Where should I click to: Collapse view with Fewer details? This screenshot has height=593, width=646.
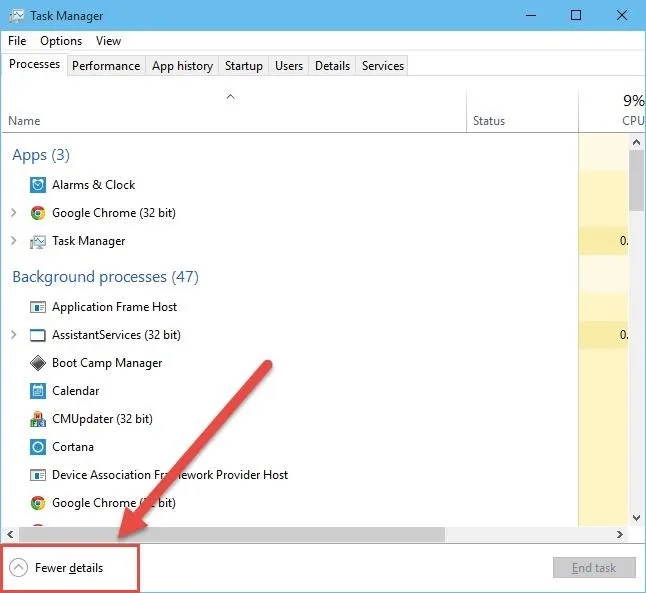[x=56, y=568]
